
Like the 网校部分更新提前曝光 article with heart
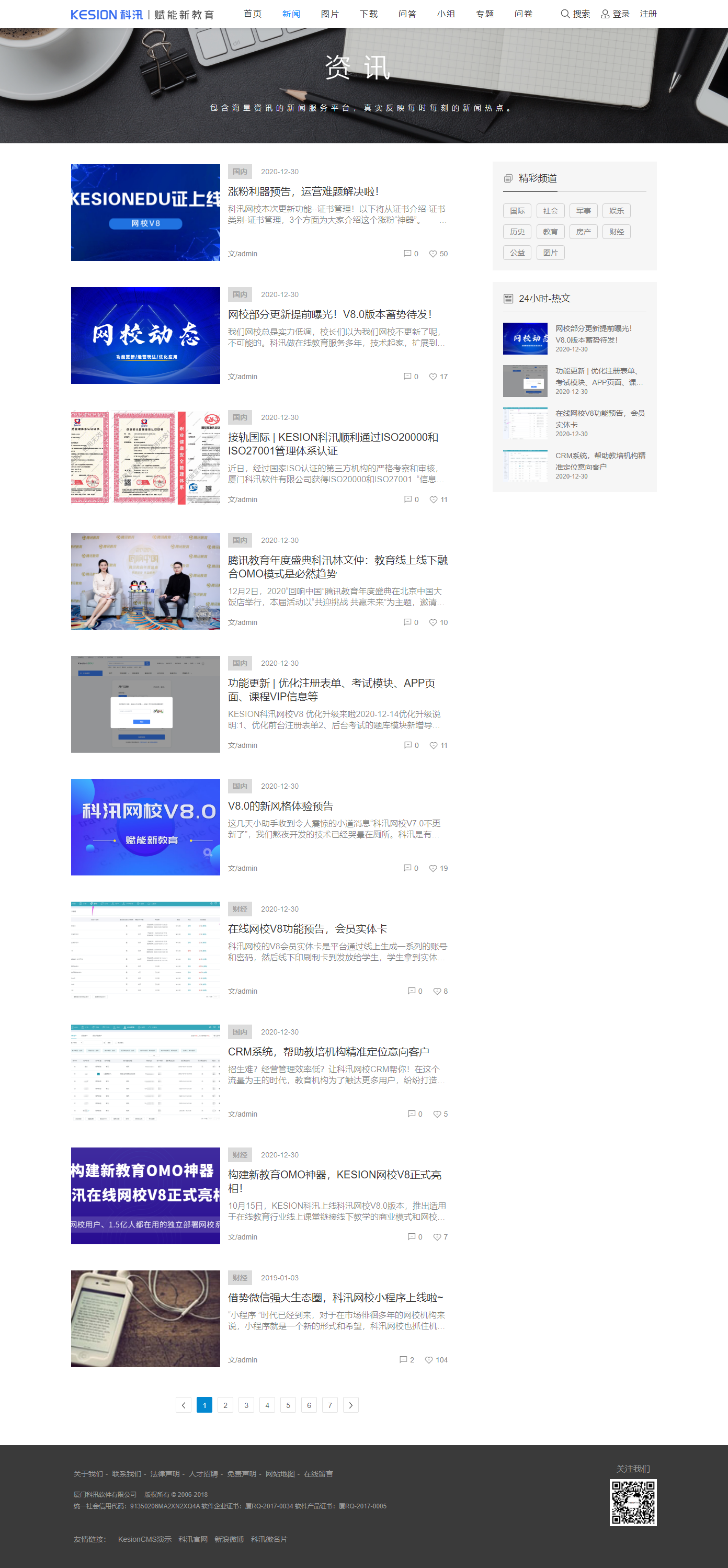(433, 377)
